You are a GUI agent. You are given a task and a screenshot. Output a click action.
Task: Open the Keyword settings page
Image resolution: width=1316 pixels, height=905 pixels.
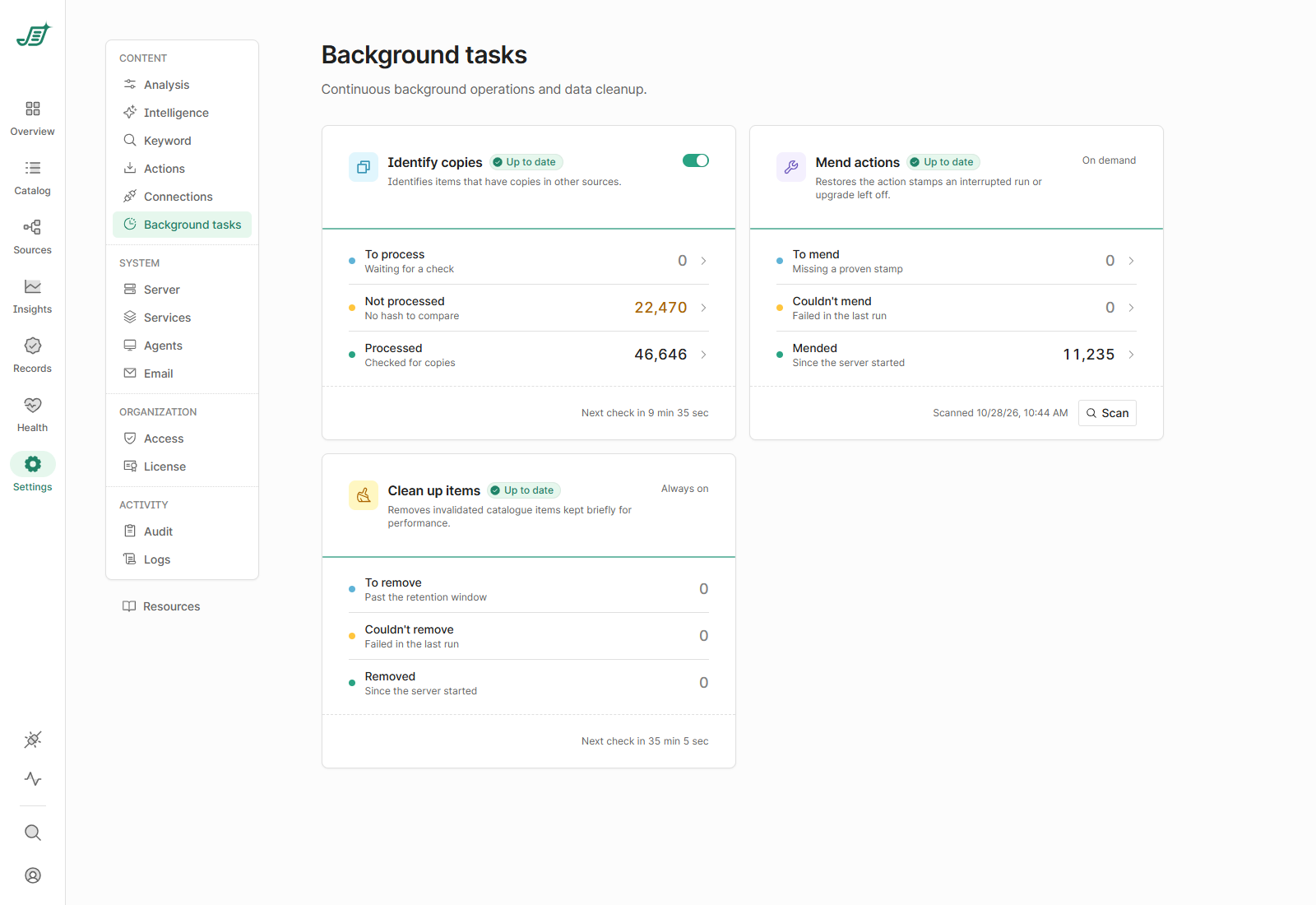click(182, 141)
